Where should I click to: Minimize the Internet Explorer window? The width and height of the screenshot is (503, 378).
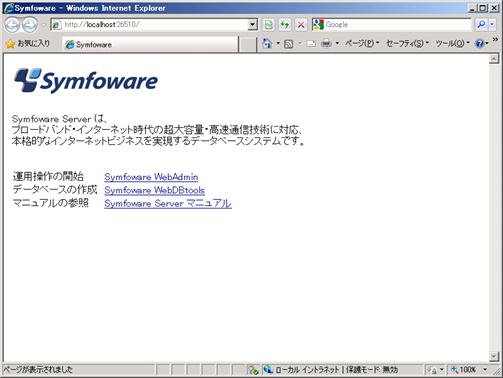[x=472, y=8]
